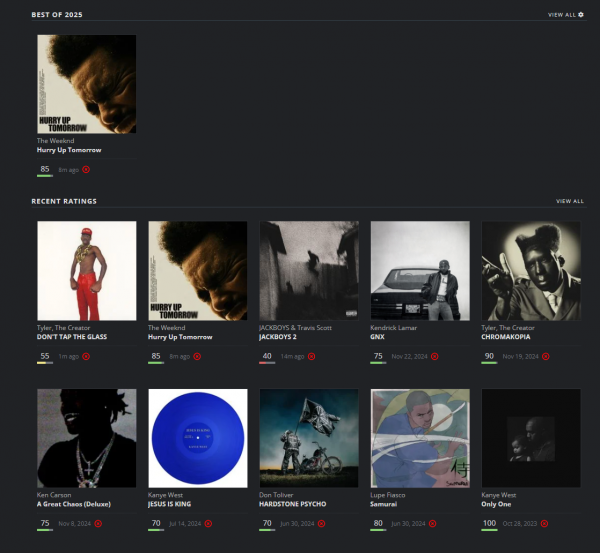Open the gear icon beside Best of 2025 View All

click(x=581, y=15)
